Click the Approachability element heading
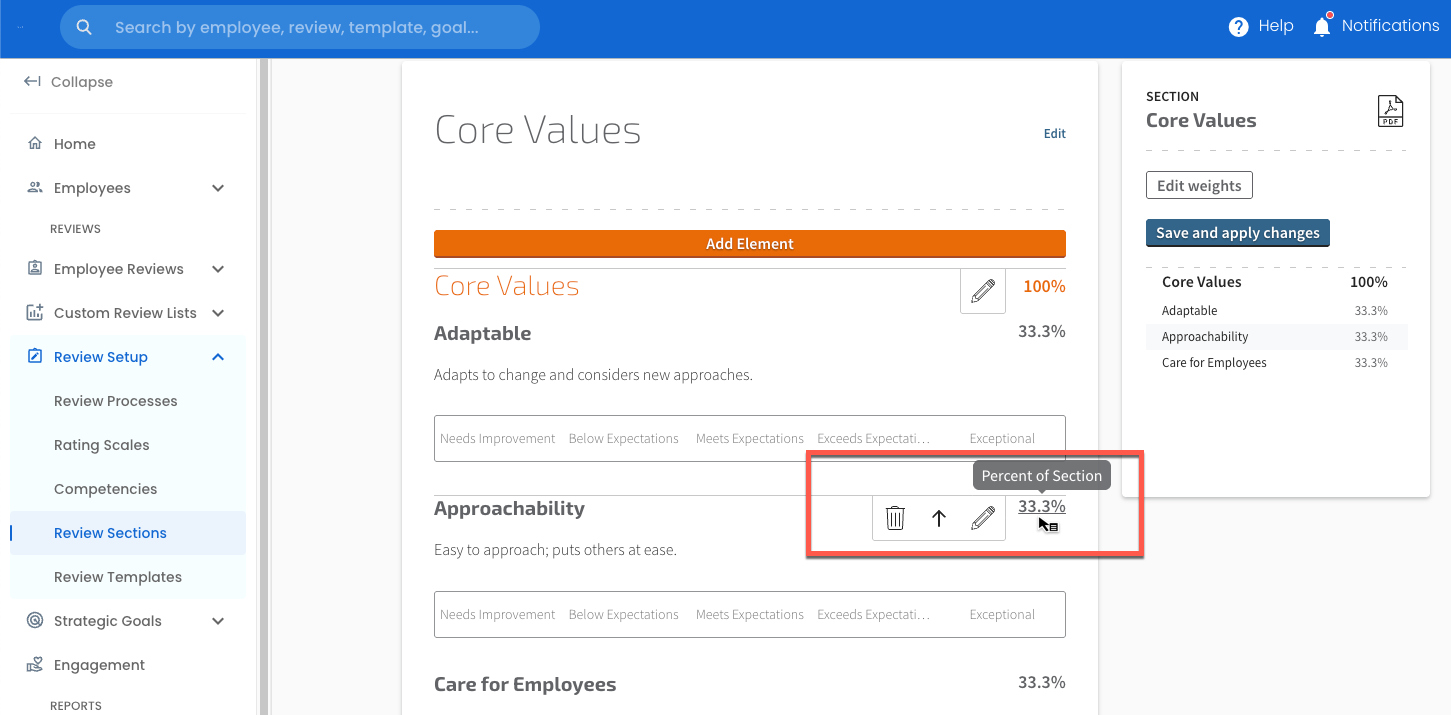The height and width of the screenshot is (715, 1451). [x=509, y=508]
